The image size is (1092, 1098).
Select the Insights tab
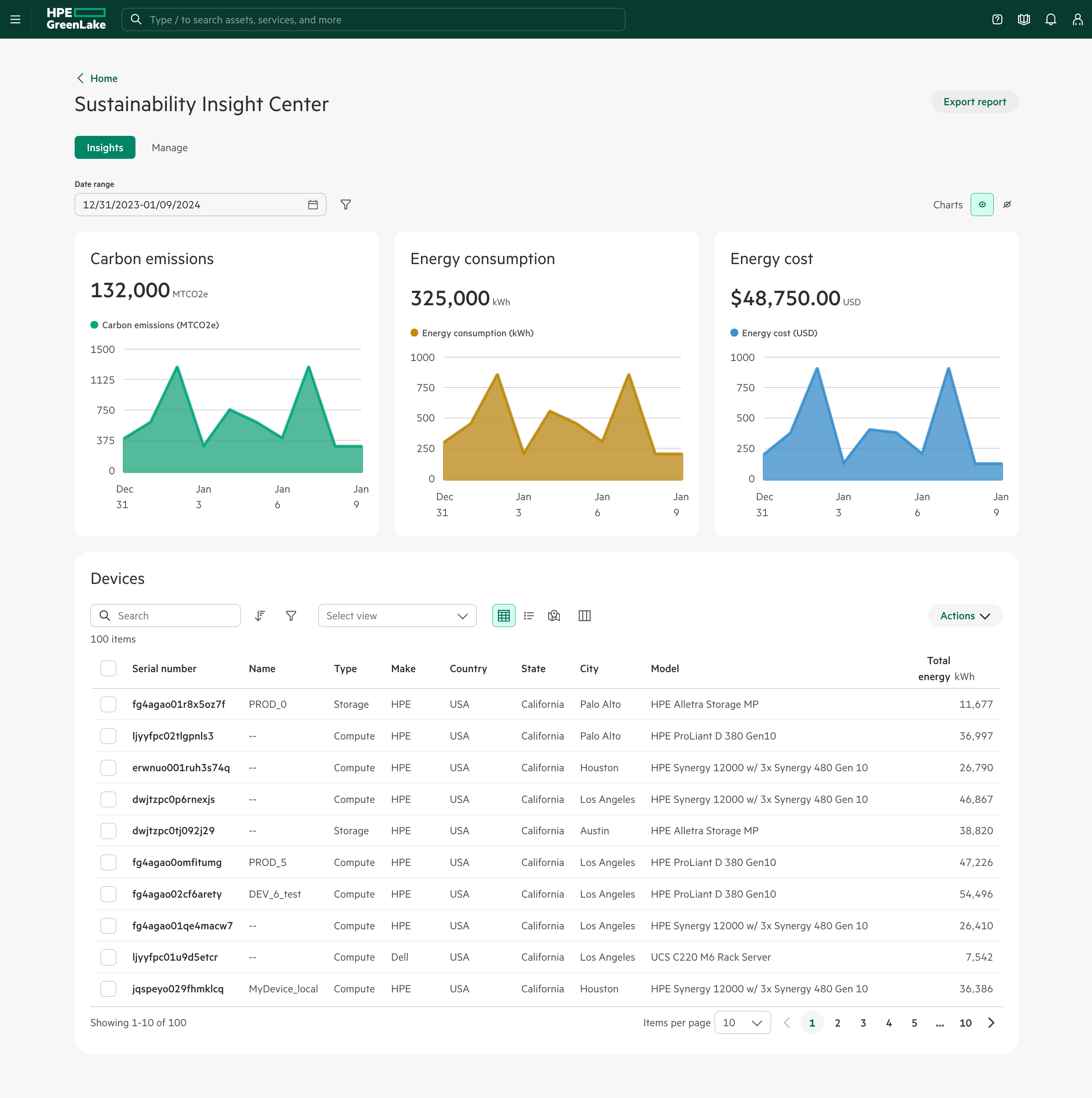pyautogui.click(x=105, y=148)
